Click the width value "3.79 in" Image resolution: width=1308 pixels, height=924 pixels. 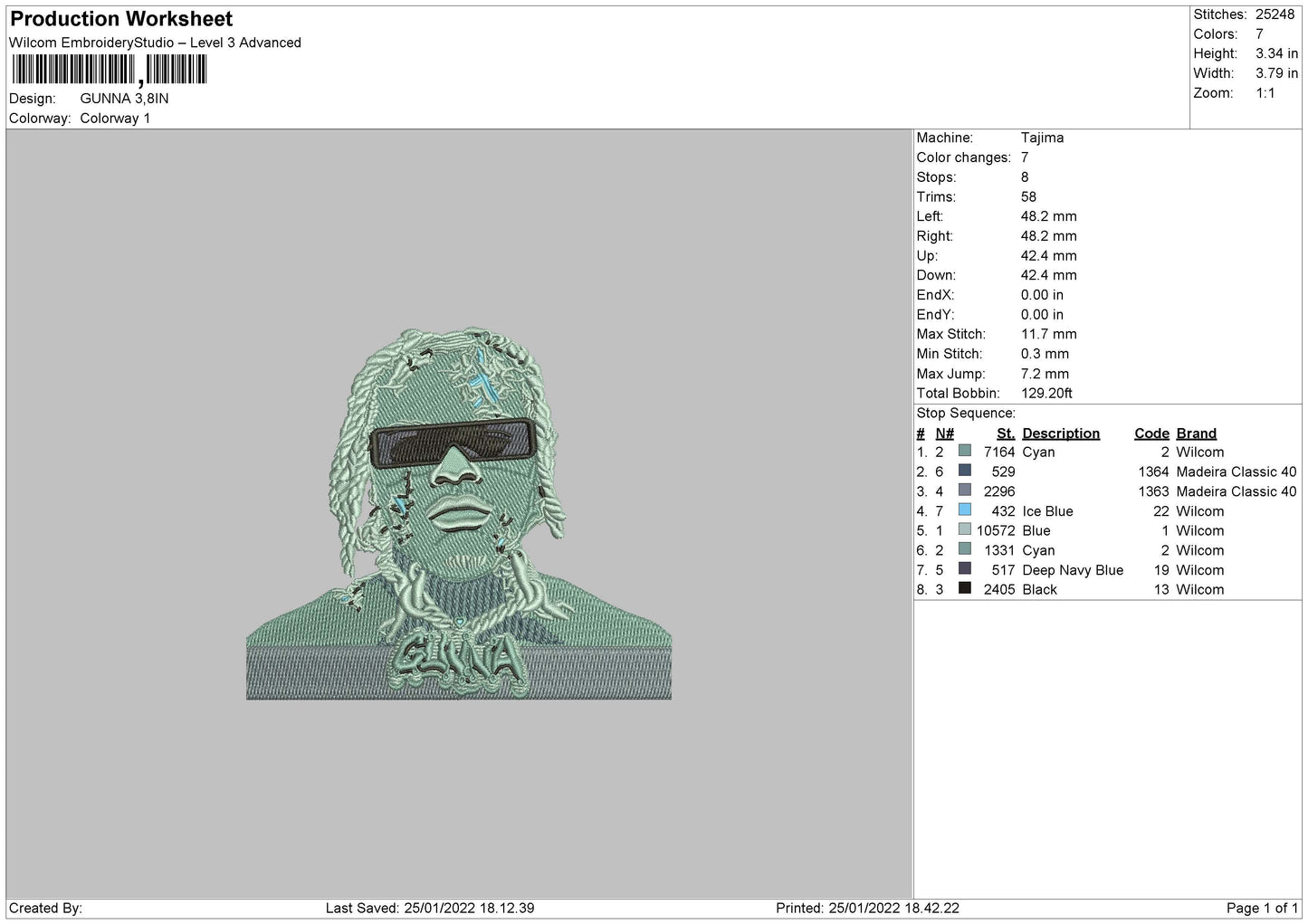tap(1276, 73)
